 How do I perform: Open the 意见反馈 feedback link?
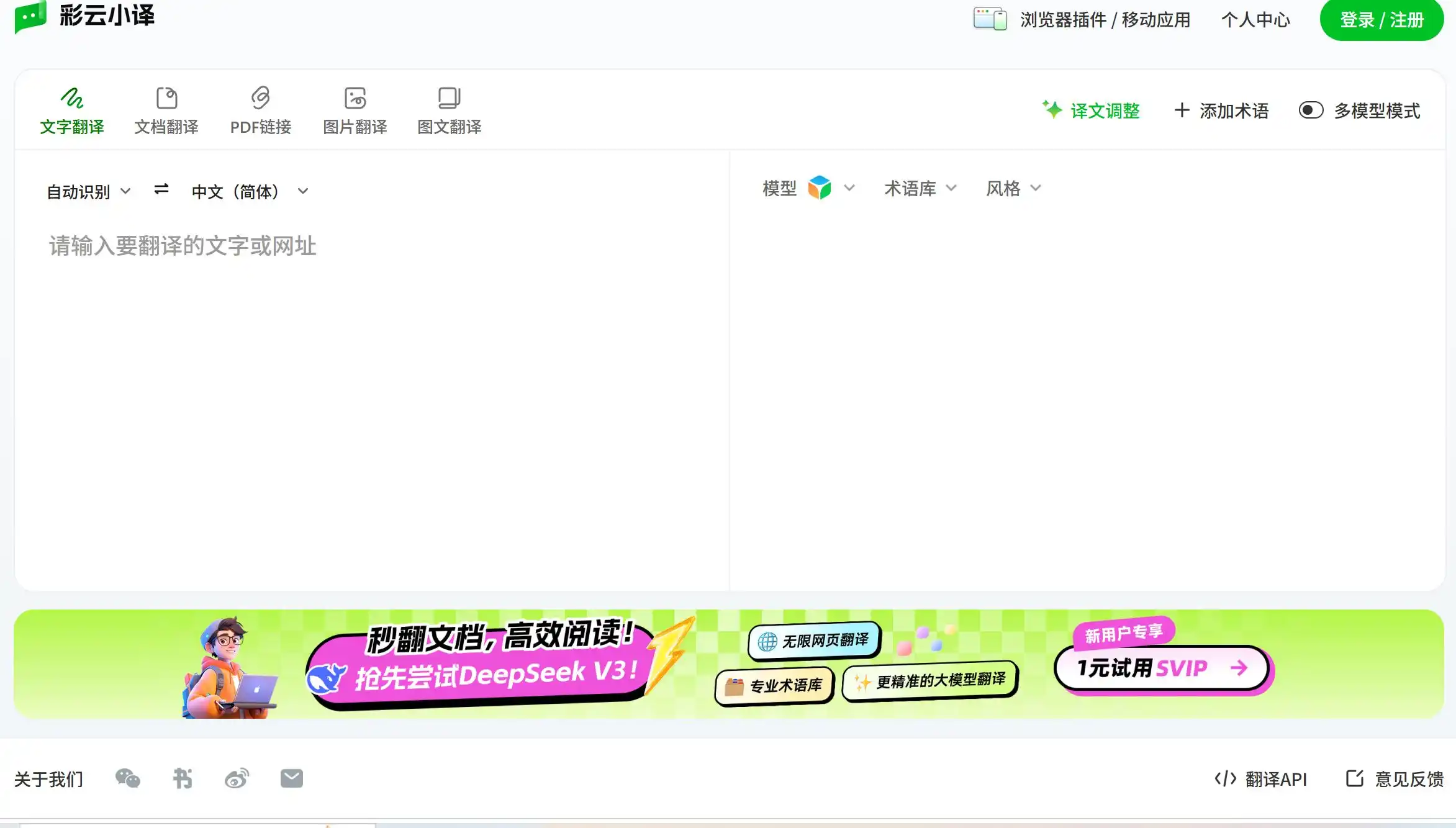pos(1395,779)
